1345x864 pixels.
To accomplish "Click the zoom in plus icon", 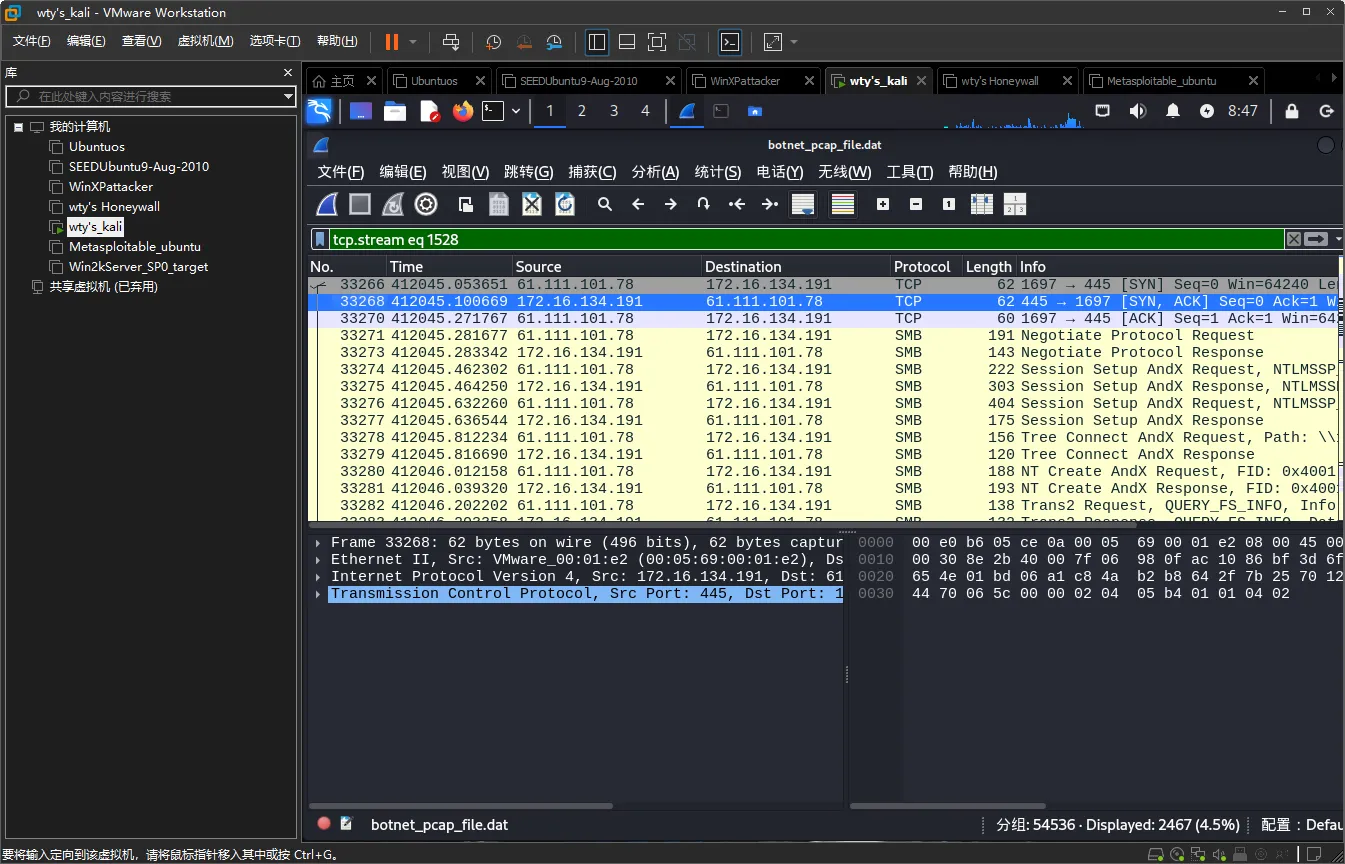I will [883, 205].
